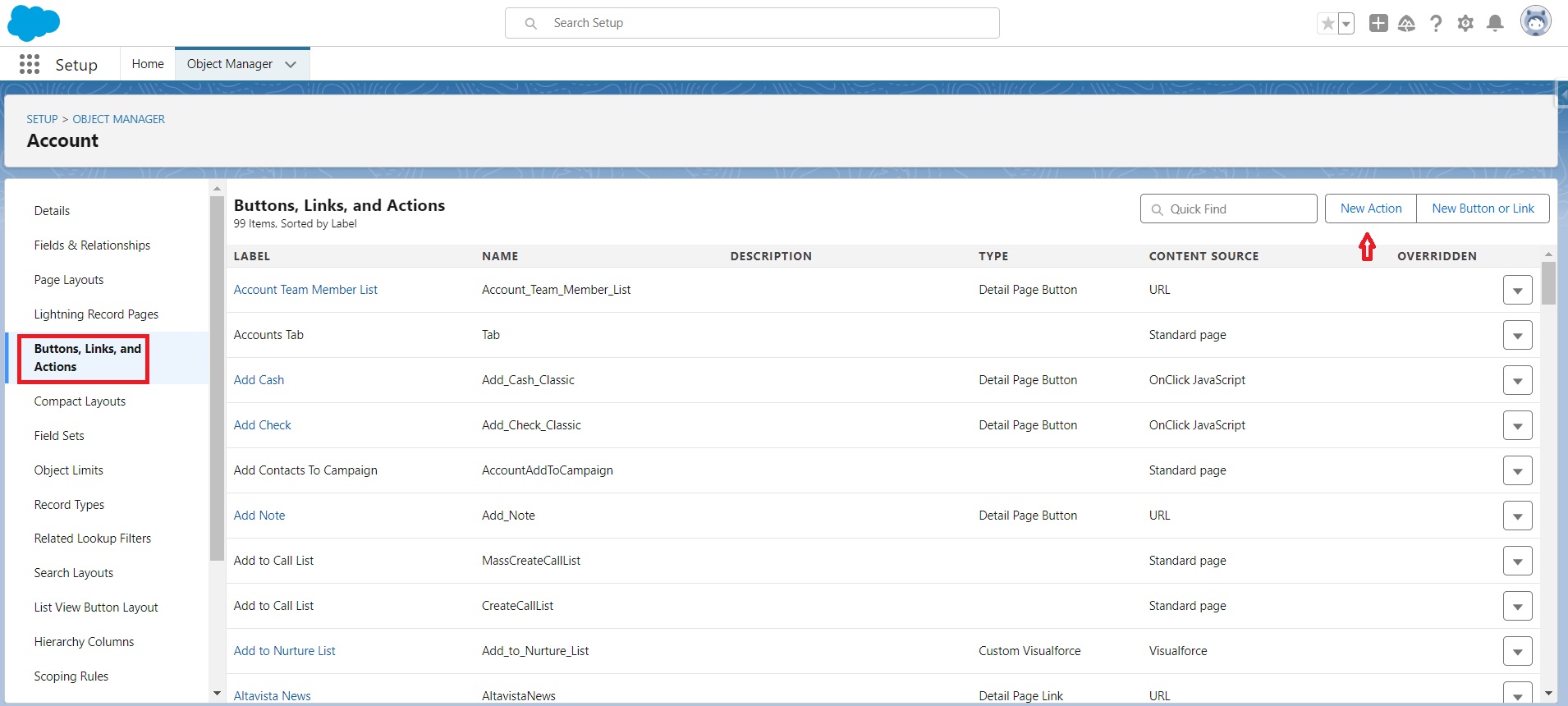
Task: Open Compact Layouts section
Action: click(80, 401)
